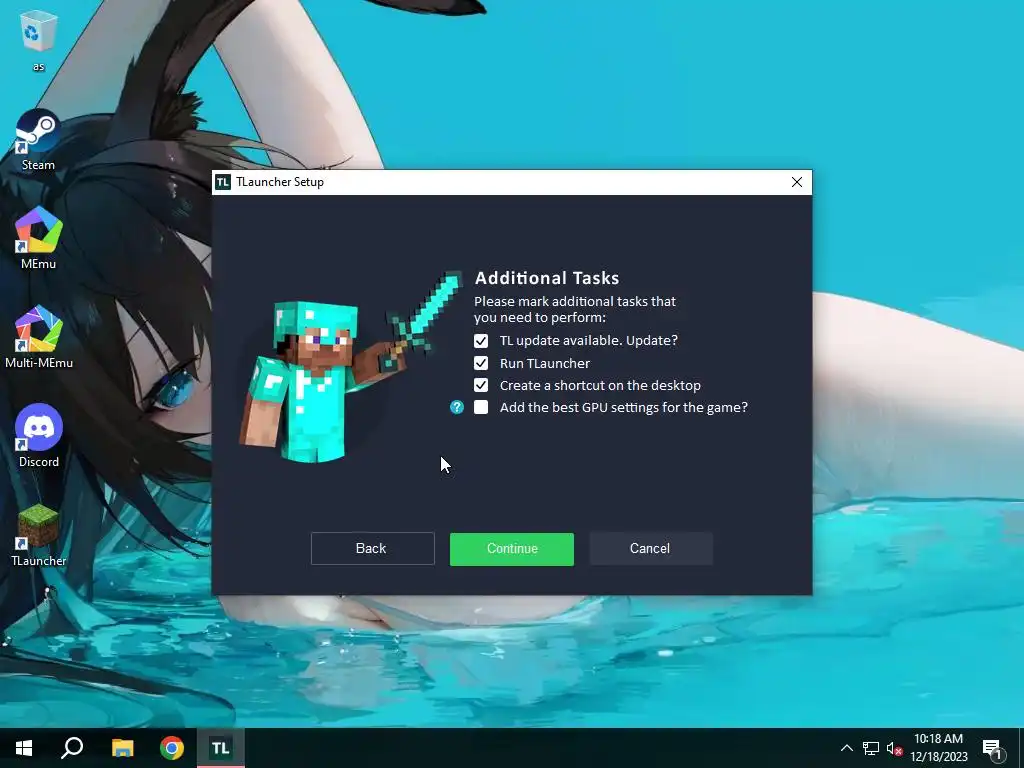The width and height of the screenshot is (1024, 768).
Task: Select the Steam desktop shortcut
Action: pos(39,140)
